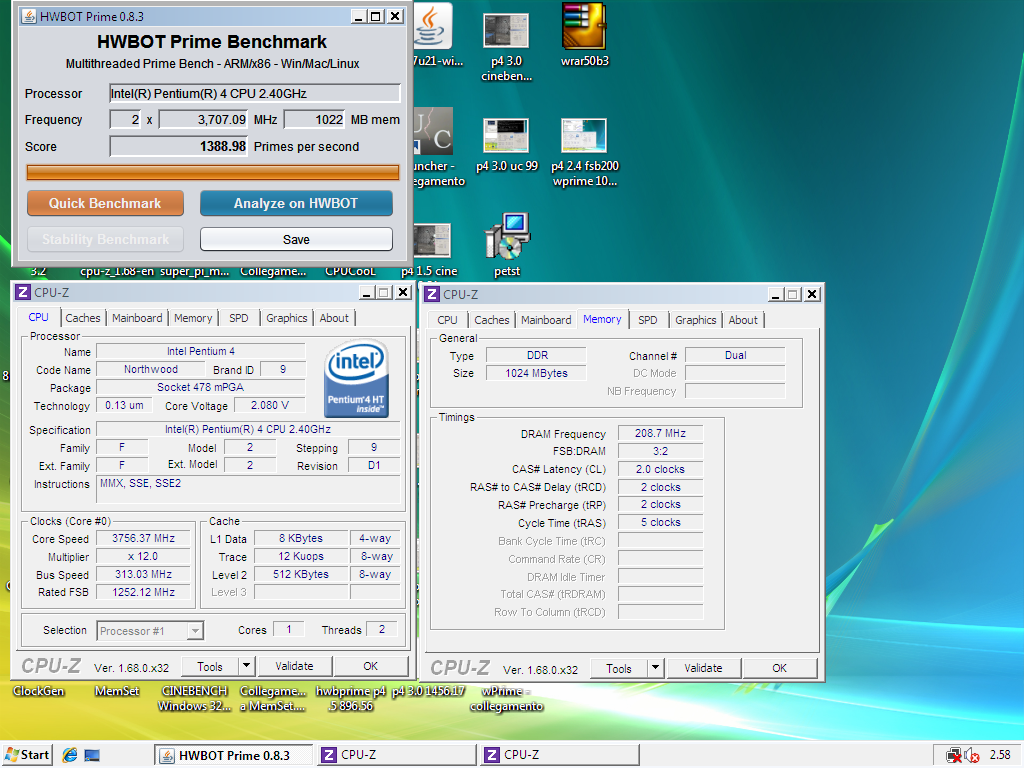Image resolution: width=1024 pixels, height=768 pixels.
Task: Click the frequency field showing 3,707.09
Action: [204, 120]
